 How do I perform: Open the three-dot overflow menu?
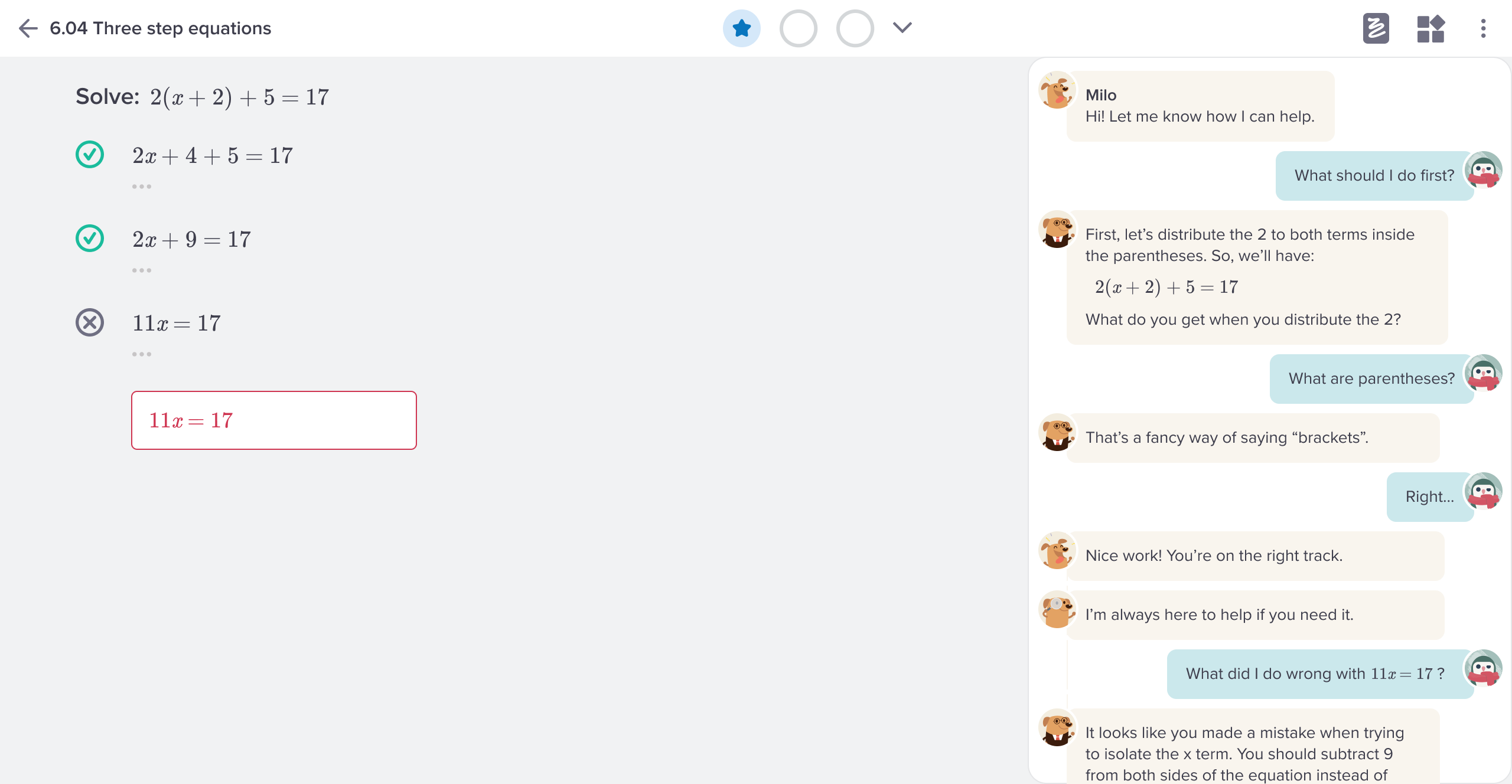[x=1484, y=28]
